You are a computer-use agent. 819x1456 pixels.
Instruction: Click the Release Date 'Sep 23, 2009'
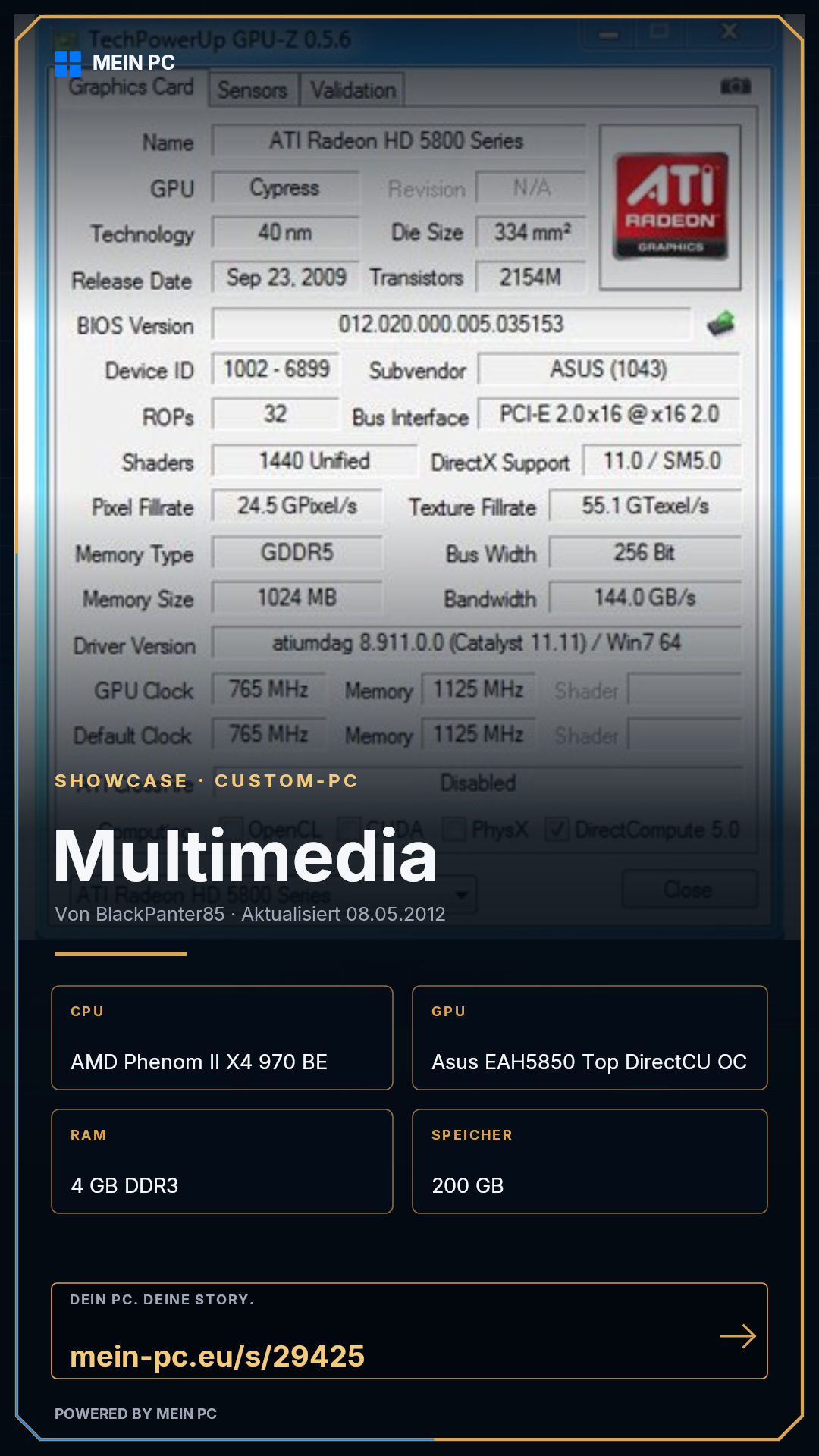pyautogui.click(x=285, y=278)
